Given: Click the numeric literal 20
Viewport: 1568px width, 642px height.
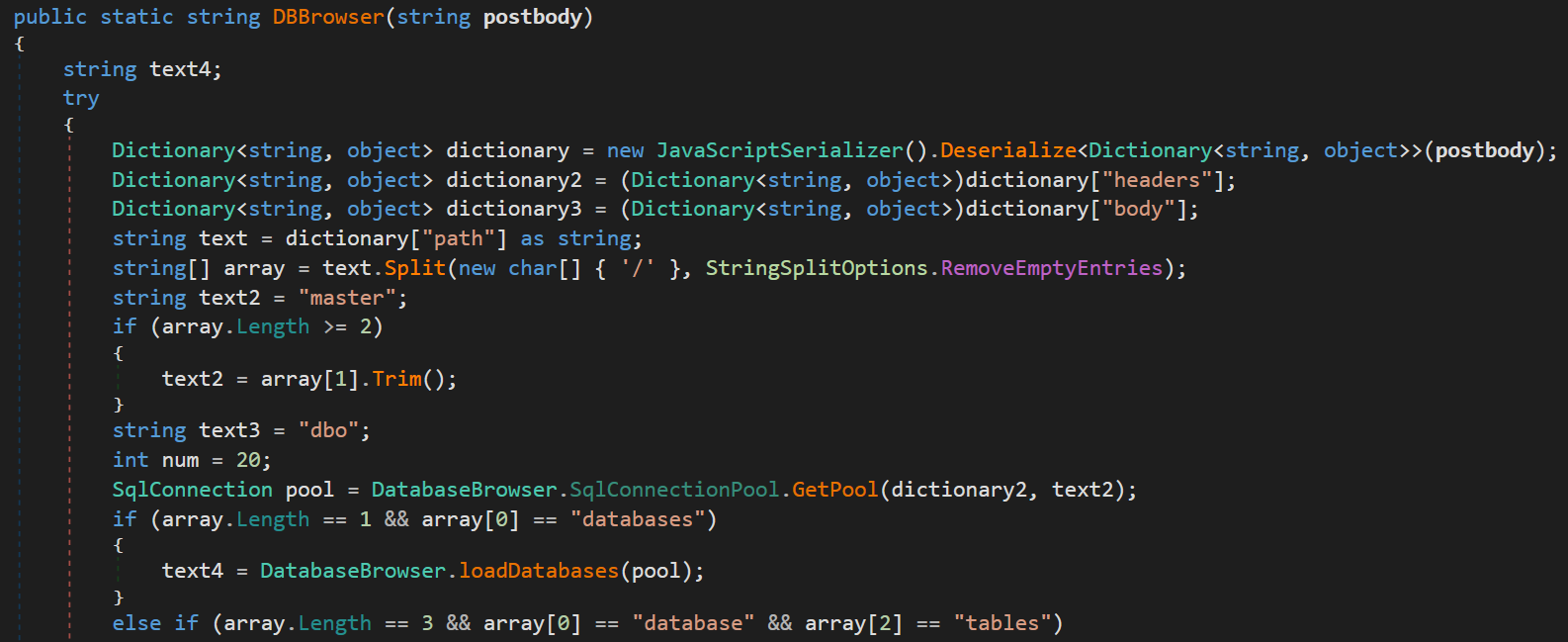Looking at the screenshot, I should [x=248, y=460].
